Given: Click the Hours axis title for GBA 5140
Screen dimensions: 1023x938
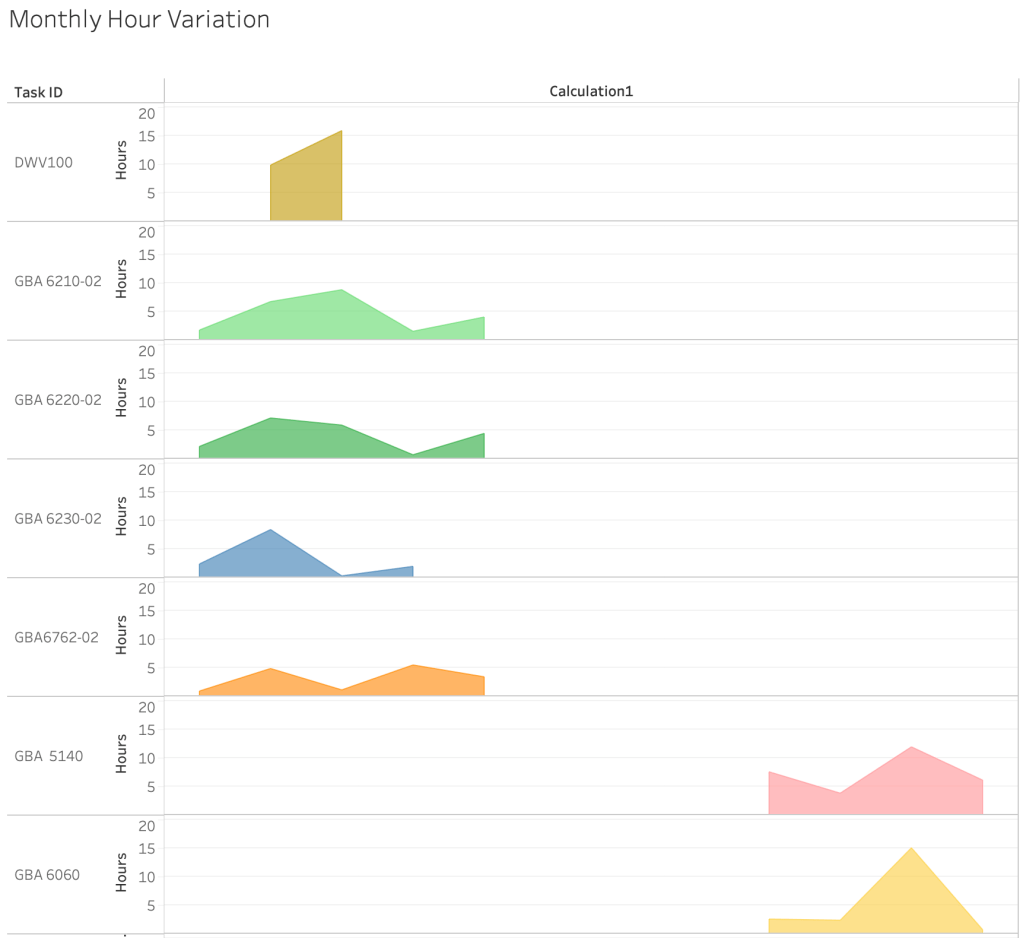Looking at the screenshot, I should pyautogui.click(x=121, y=754).
